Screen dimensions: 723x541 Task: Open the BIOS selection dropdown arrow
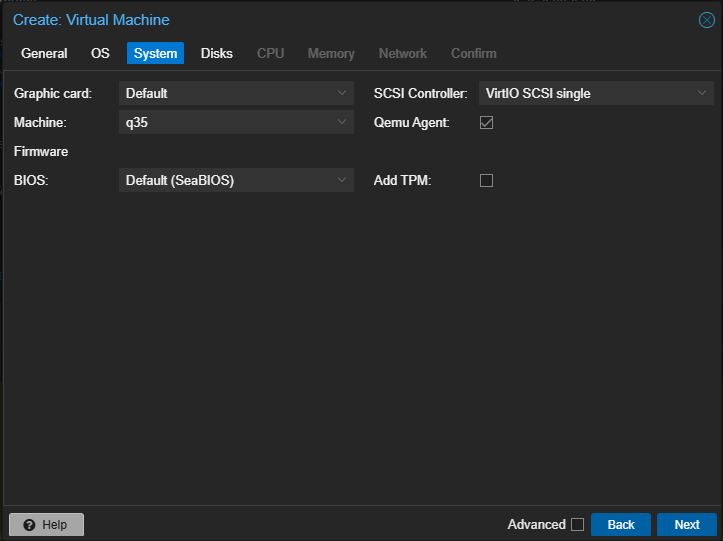tap(342, 180)
